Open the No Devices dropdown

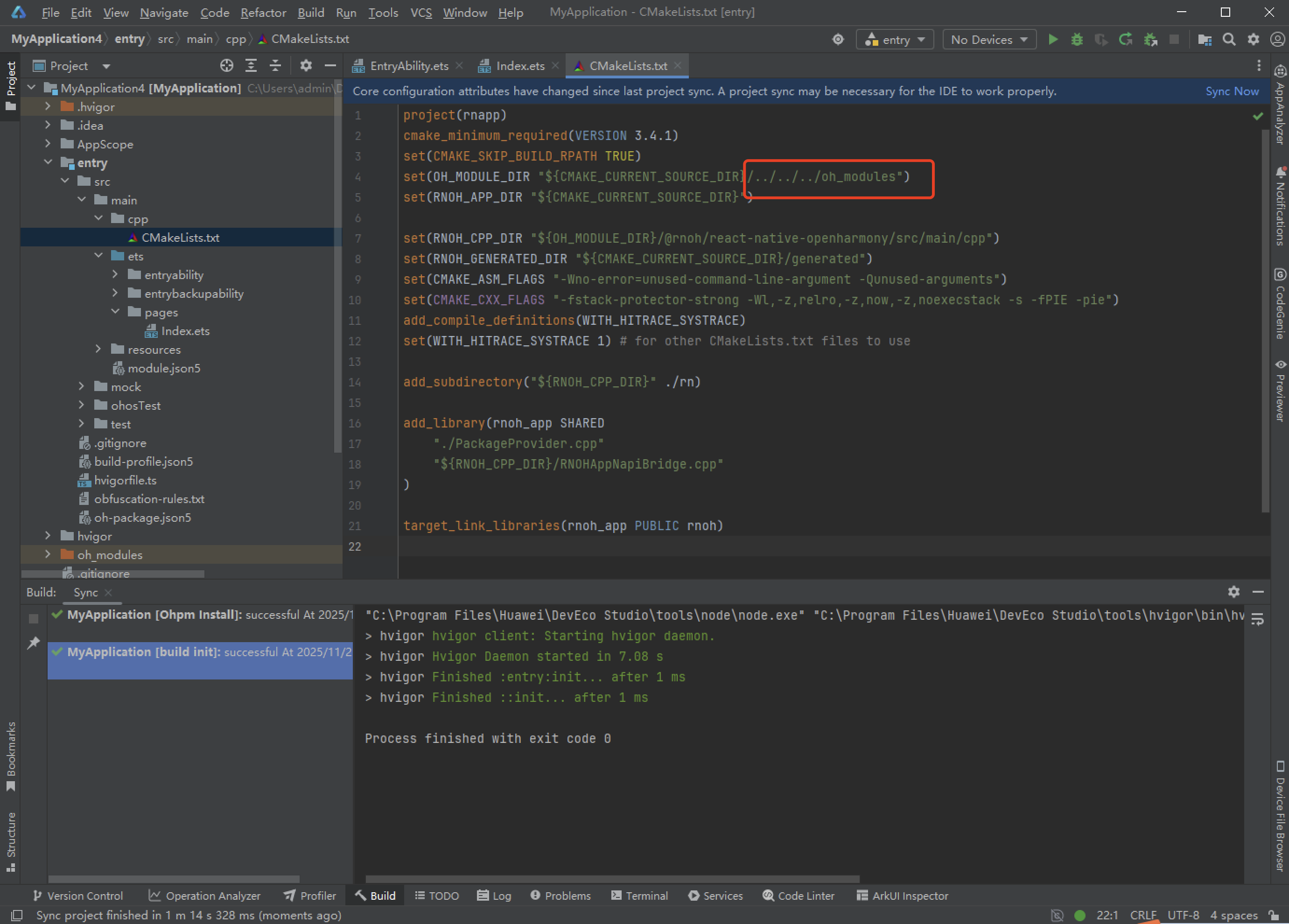989,40
